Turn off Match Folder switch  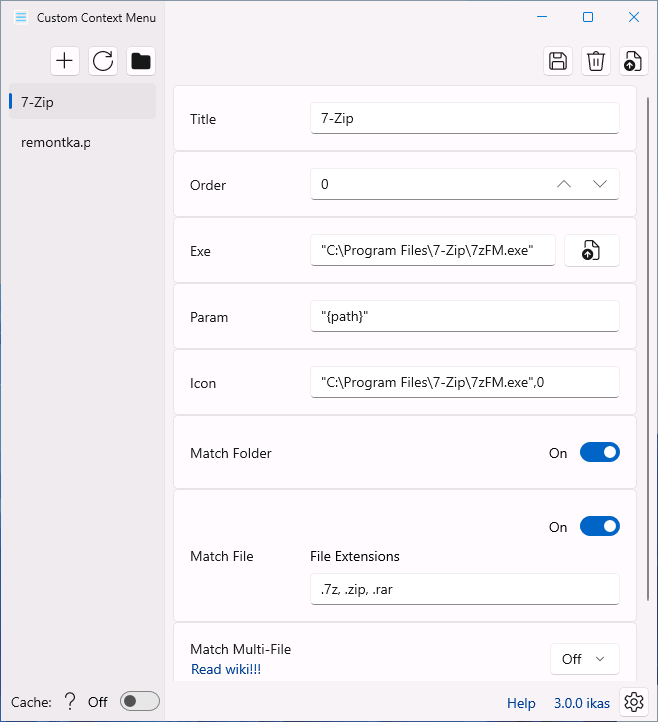click(x=600, y=453)
